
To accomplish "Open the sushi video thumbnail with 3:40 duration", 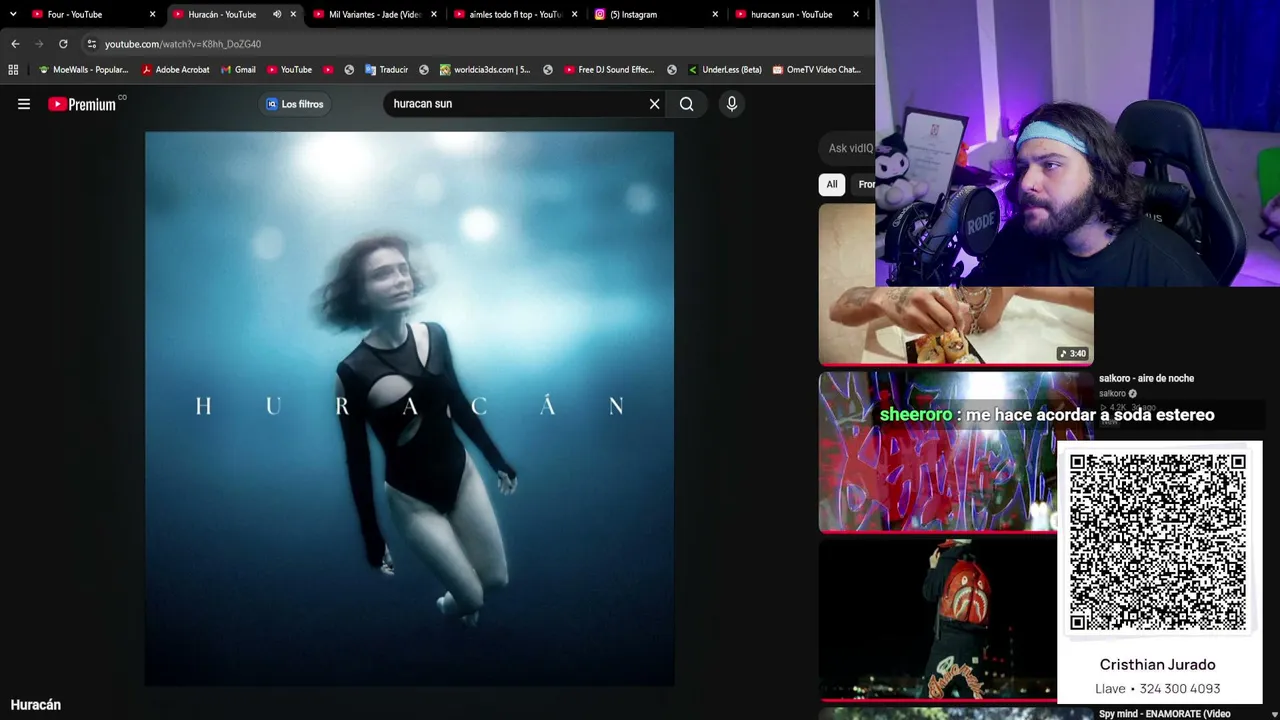I will coord(956,325).
